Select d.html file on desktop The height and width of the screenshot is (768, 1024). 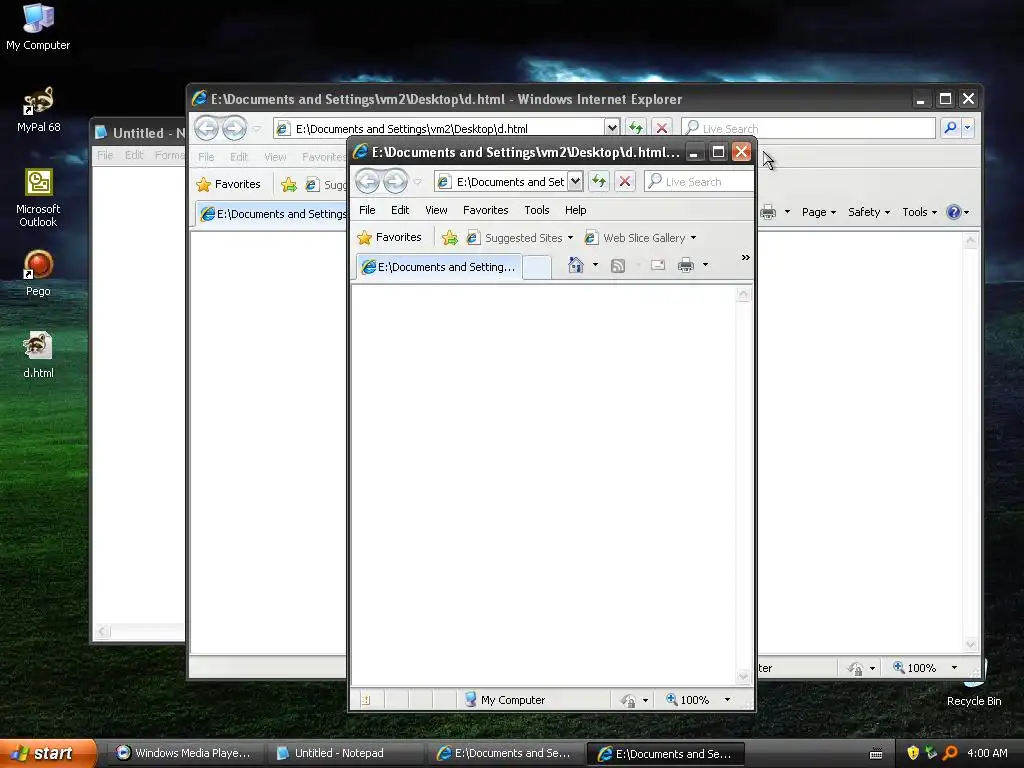pyautogui.click(x=38, y=355)
